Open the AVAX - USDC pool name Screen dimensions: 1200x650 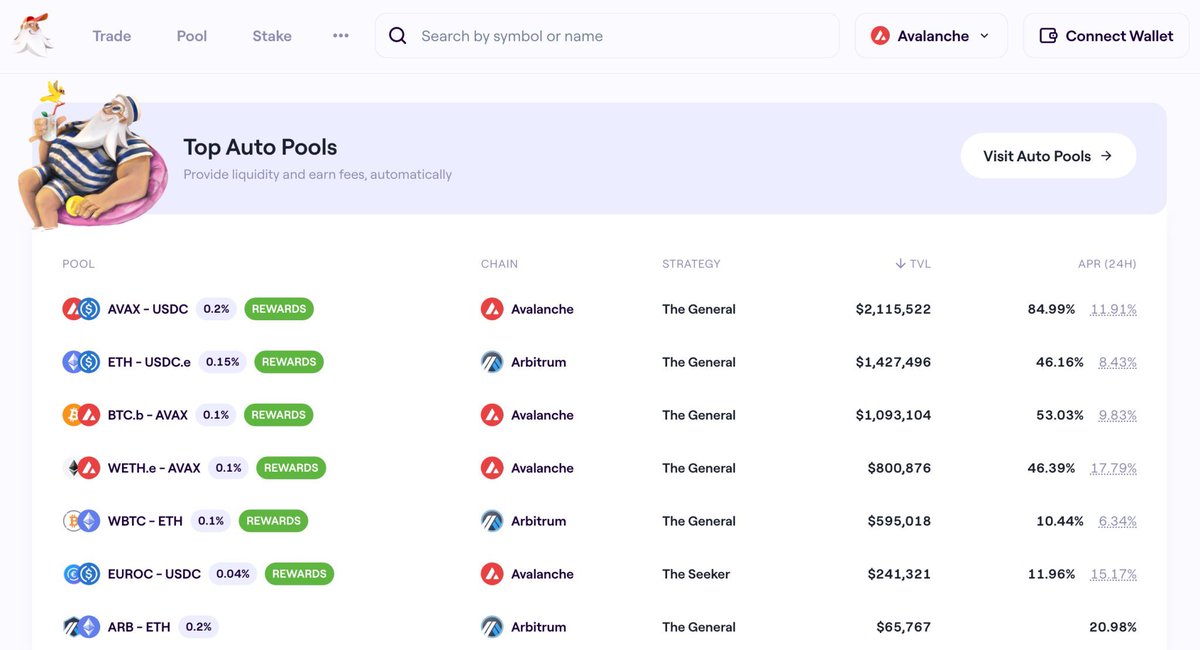(x=148, y=309)
